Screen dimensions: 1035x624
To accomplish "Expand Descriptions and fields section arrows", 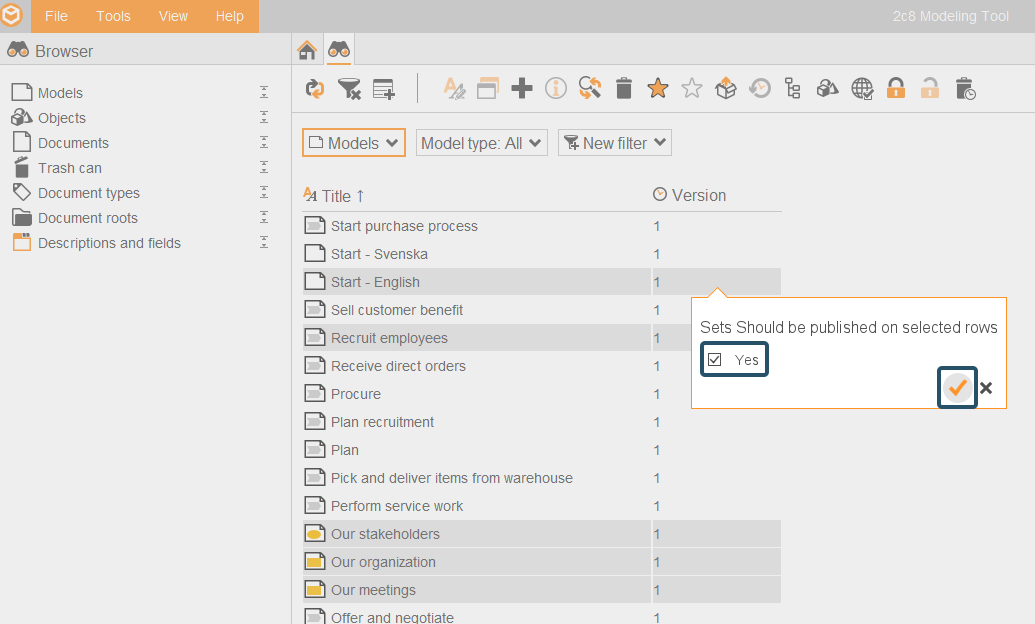I will pos(264,242).
